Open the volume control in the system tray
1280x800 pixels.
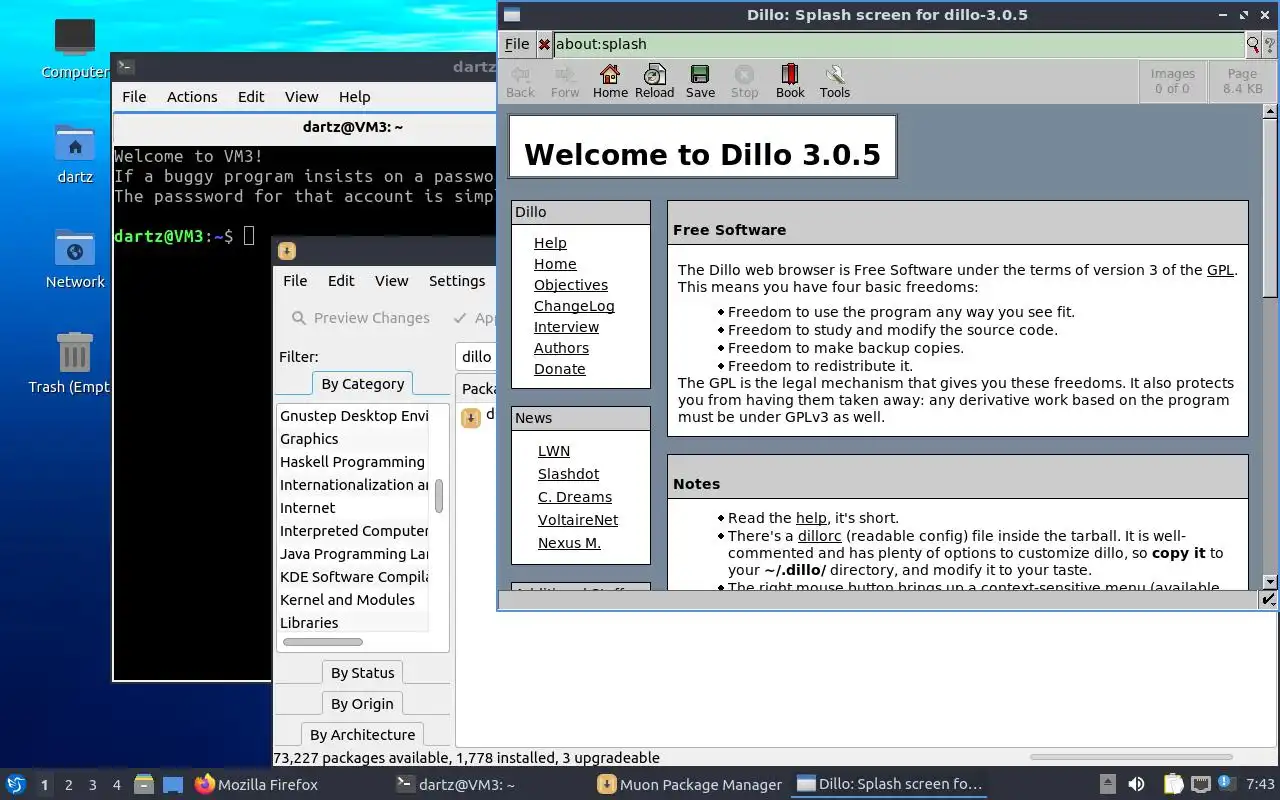tap(1136, 785)
